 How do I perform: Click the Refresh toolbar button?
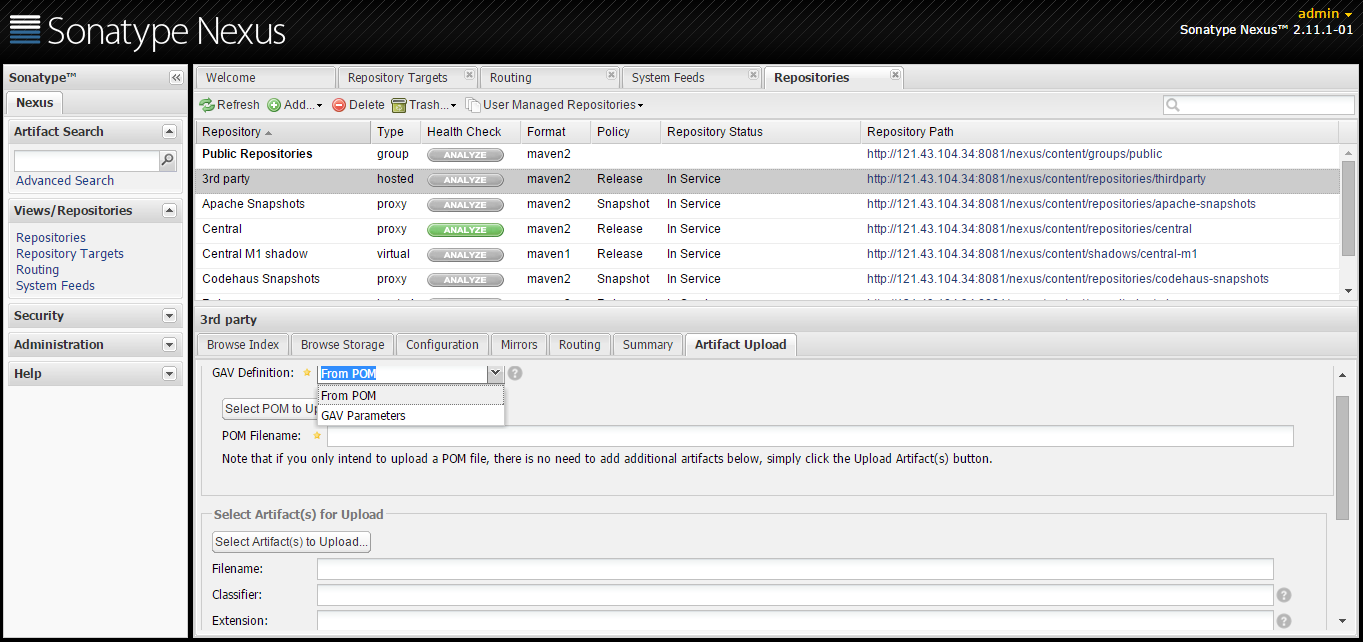tap(229, 105)
